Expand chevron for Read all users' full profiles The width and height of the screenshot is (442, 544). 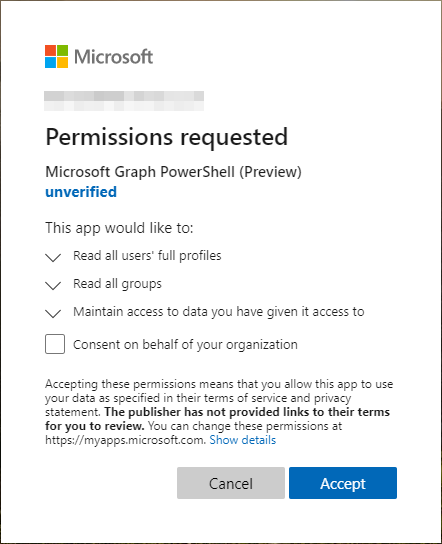[x=53, y=257]
